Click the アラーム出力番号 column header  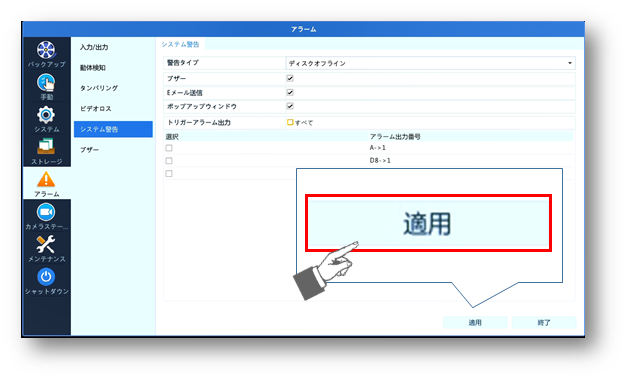[395, 137]
